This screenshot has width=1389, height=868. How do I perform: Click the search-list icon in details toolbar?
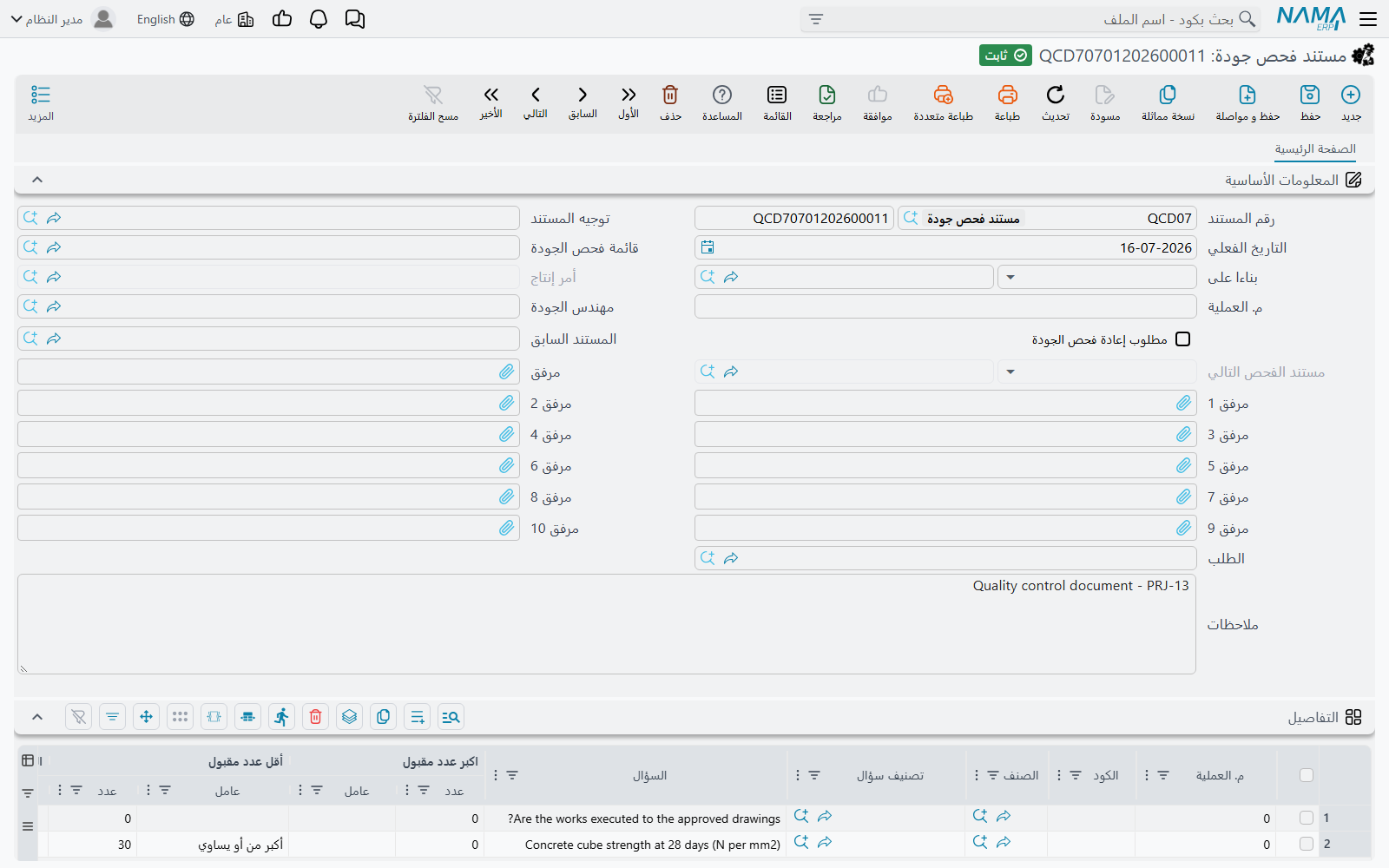coord(451,717)
